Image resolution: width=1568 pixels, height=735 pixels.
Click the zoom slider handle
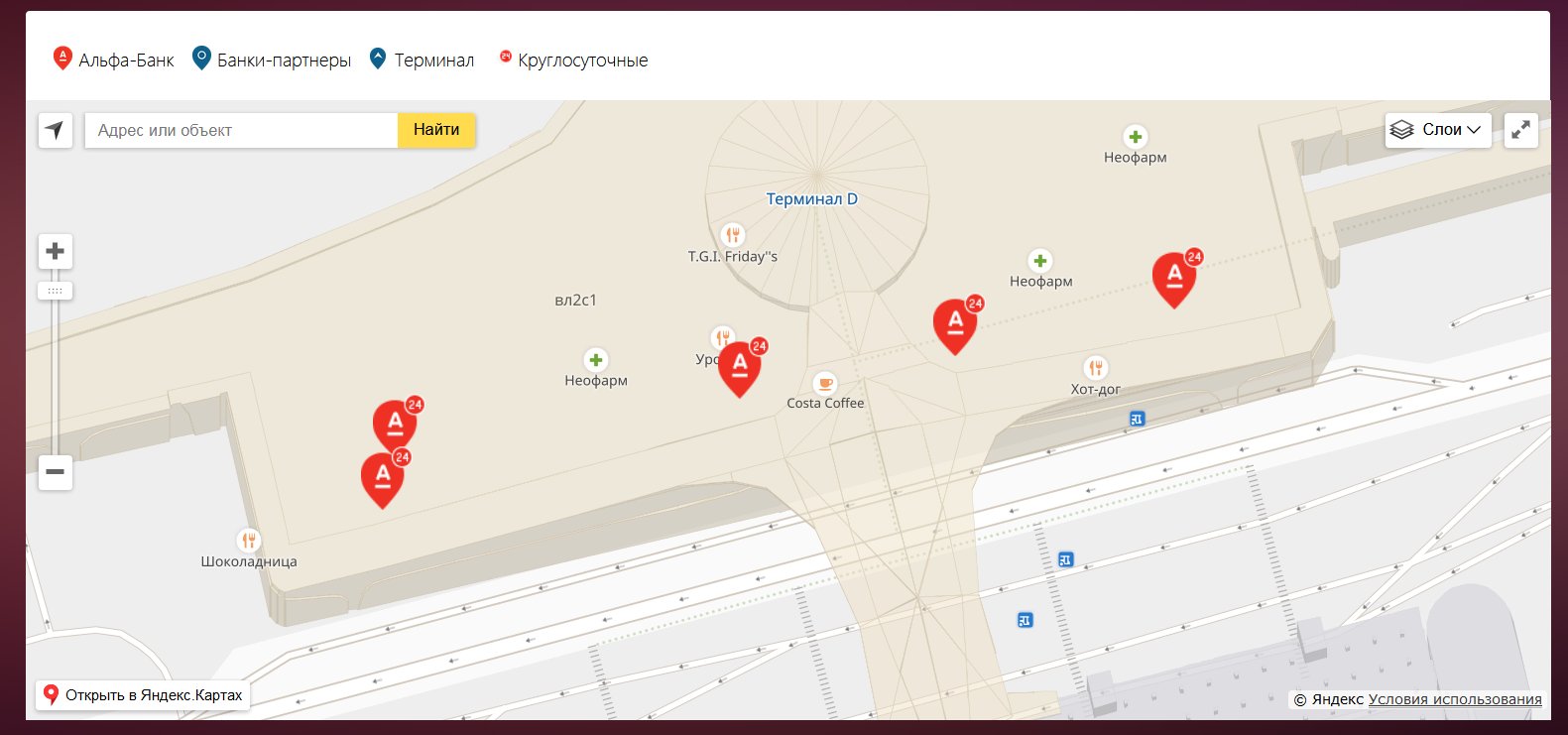click(x=56, y=291)
